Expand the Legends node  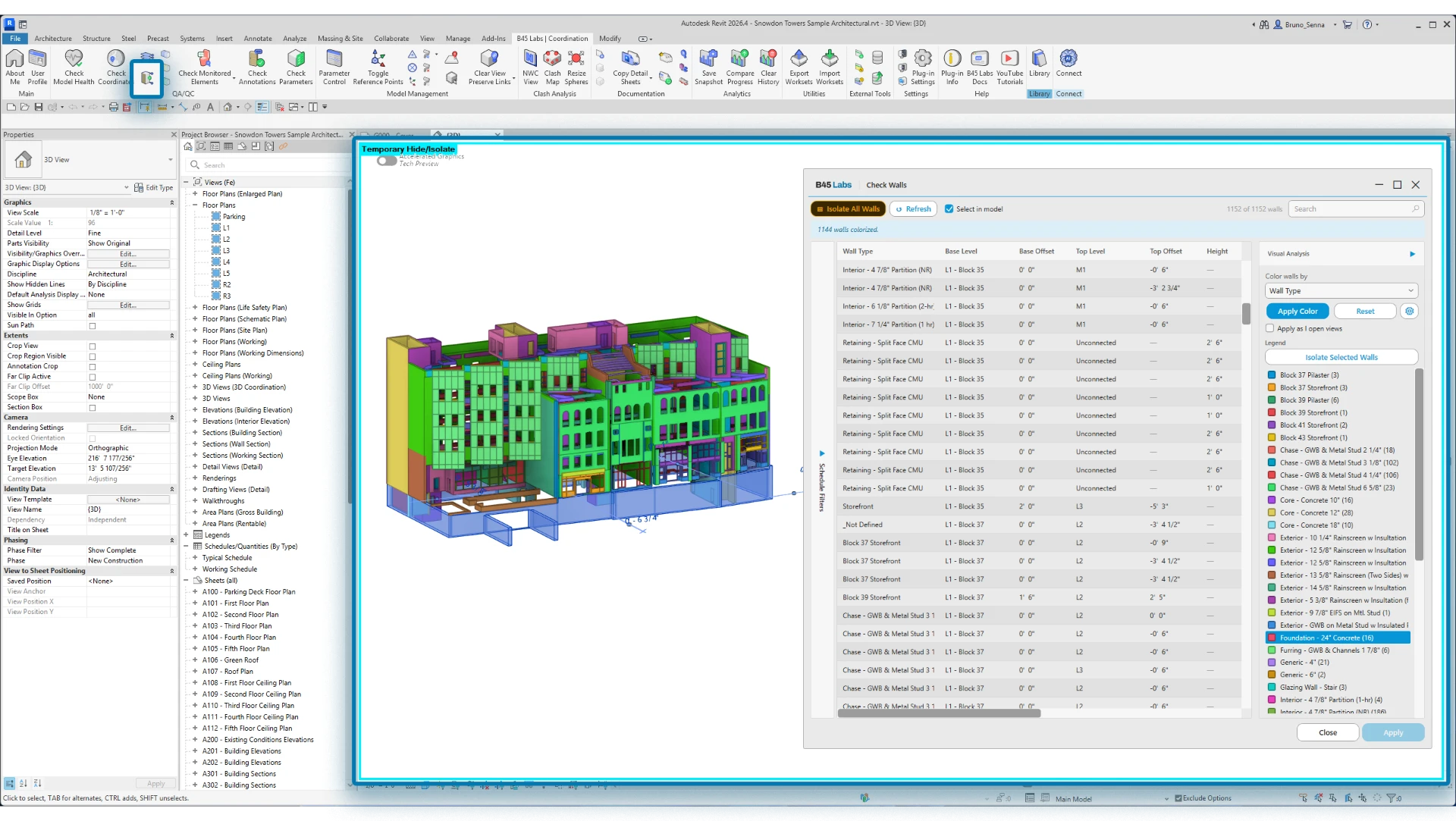(x=187, y=535)
